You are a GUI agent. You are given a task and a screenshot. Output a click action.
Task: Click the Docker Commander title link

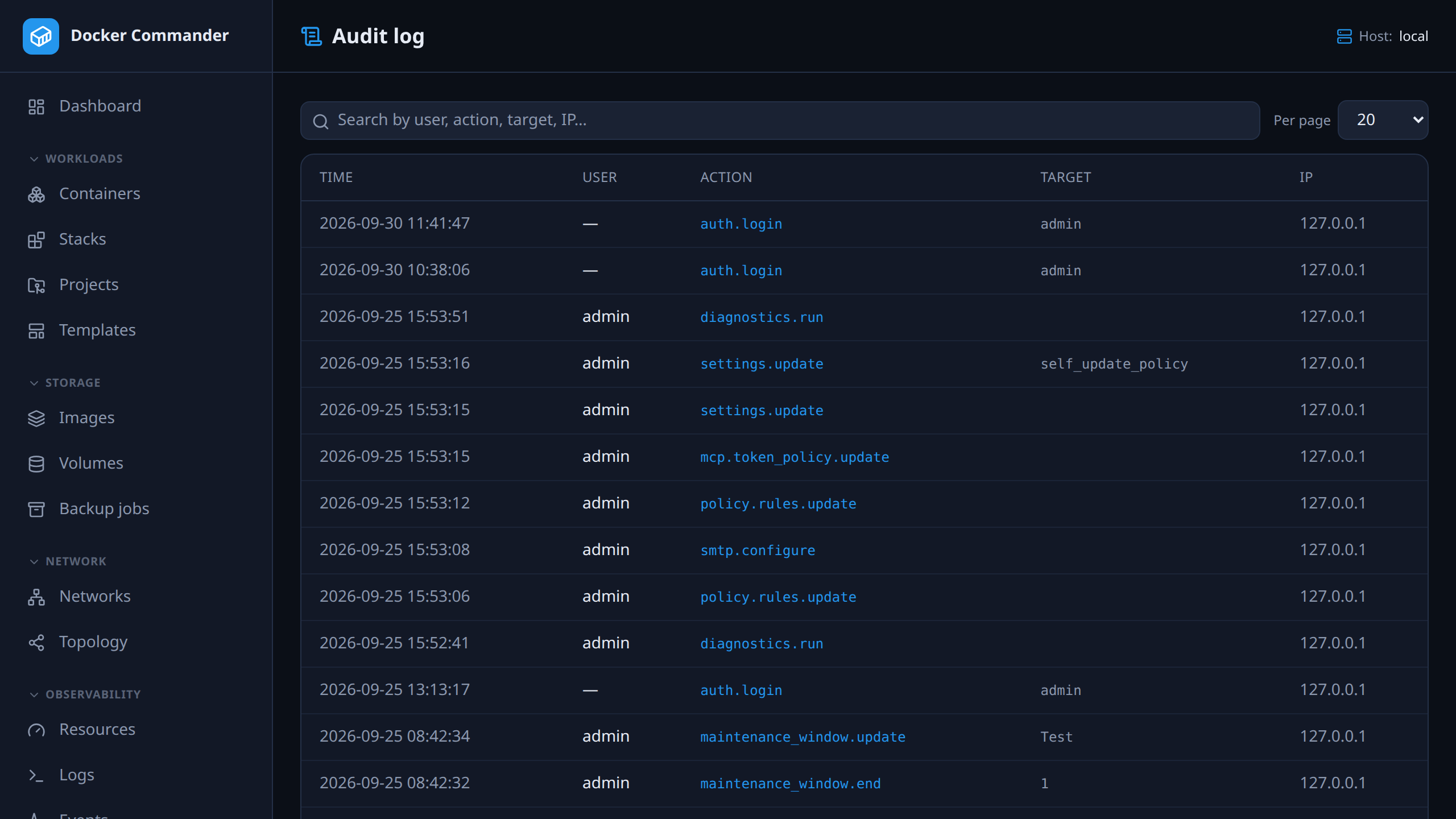click(x=150, y=35)
